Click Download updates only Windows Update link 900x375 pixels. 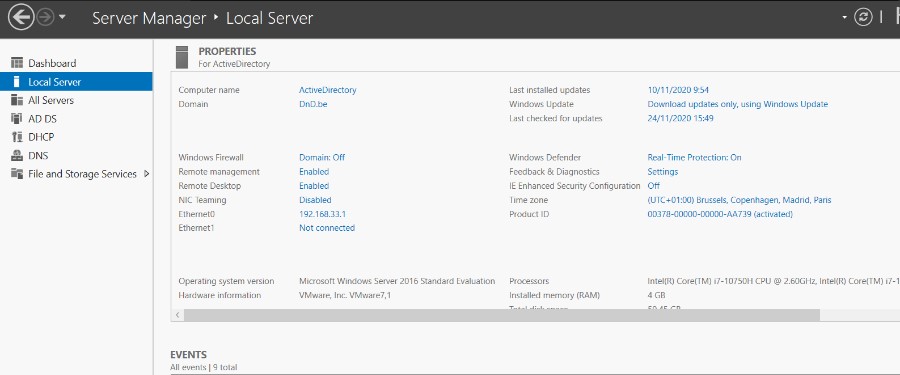(x=738, y=105)
